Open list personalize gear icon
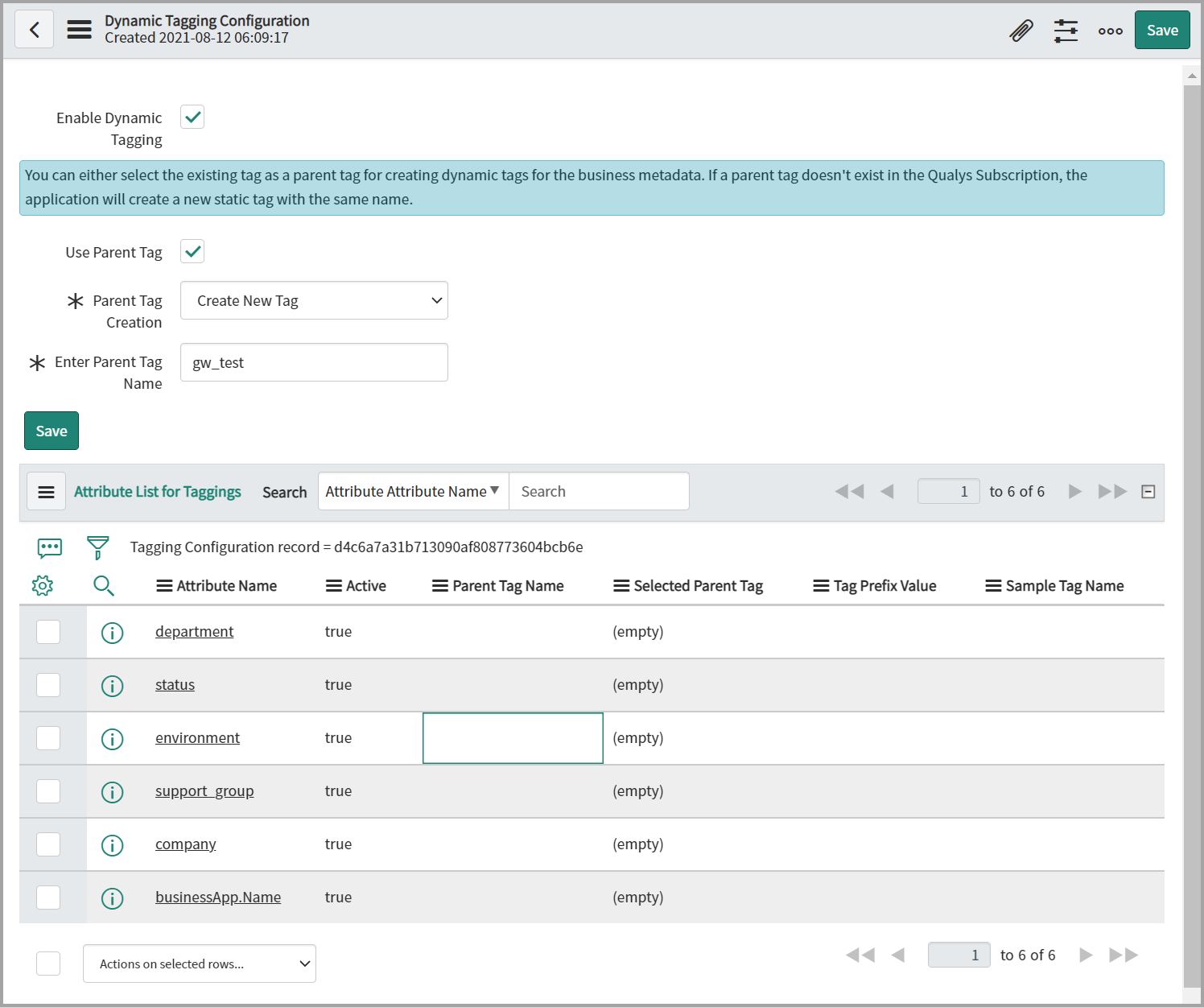This screenshot has width=1204, height=1007. pyautogui.click(x=43, y=585)
